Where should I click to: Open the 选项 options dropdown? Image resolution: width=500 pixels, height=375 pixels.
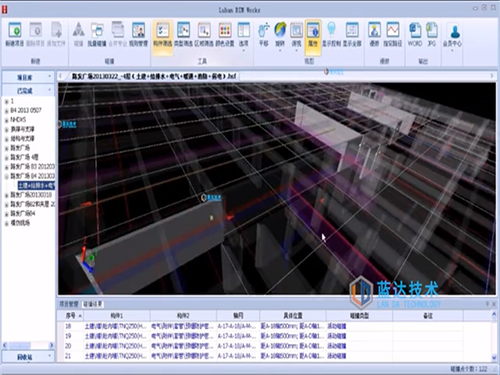(244, 36)
